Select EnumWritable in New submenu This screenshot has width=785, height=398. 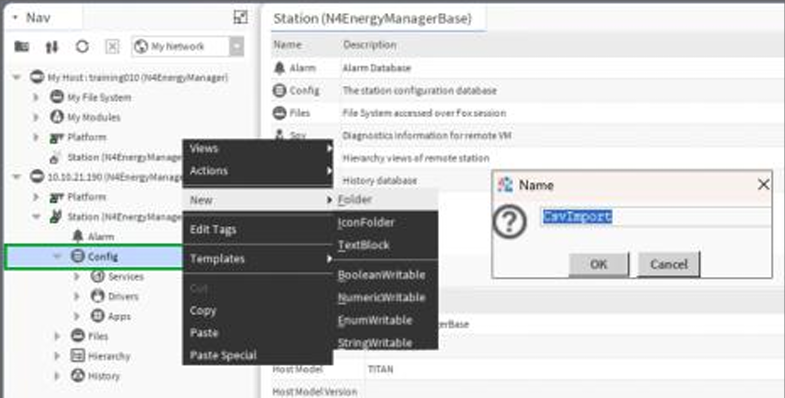tap(385, 320)
